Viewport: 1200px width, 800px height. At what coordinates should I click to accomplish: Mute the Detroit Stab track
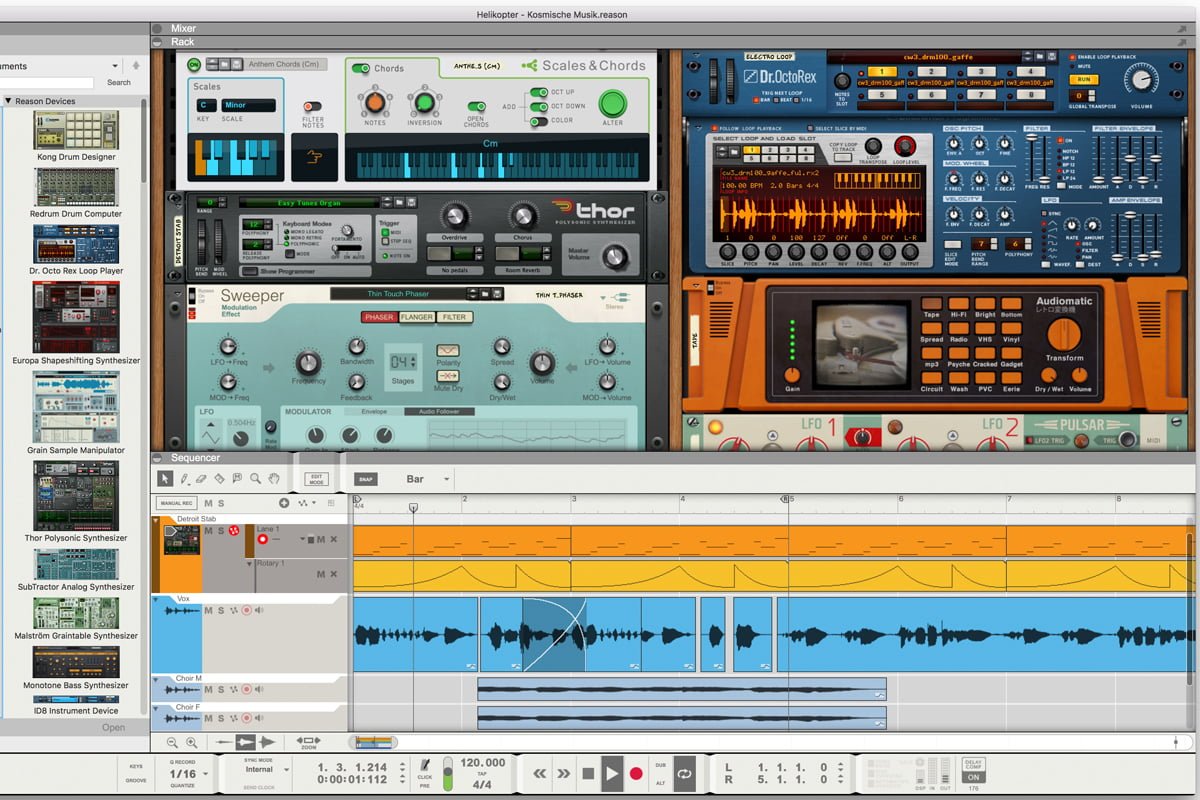click(x=208, y=530)
